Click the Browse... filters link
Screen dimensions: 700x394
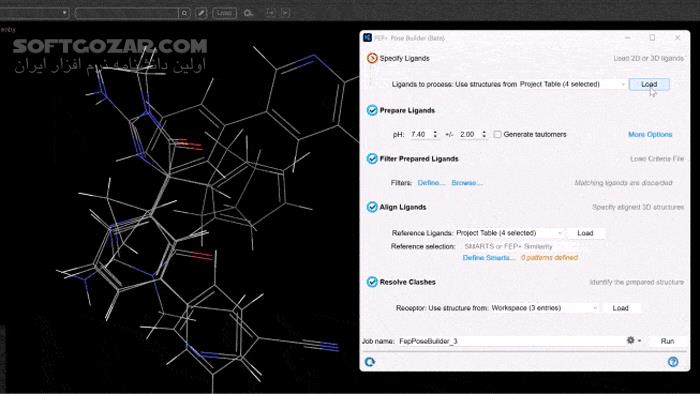[467, 183]
